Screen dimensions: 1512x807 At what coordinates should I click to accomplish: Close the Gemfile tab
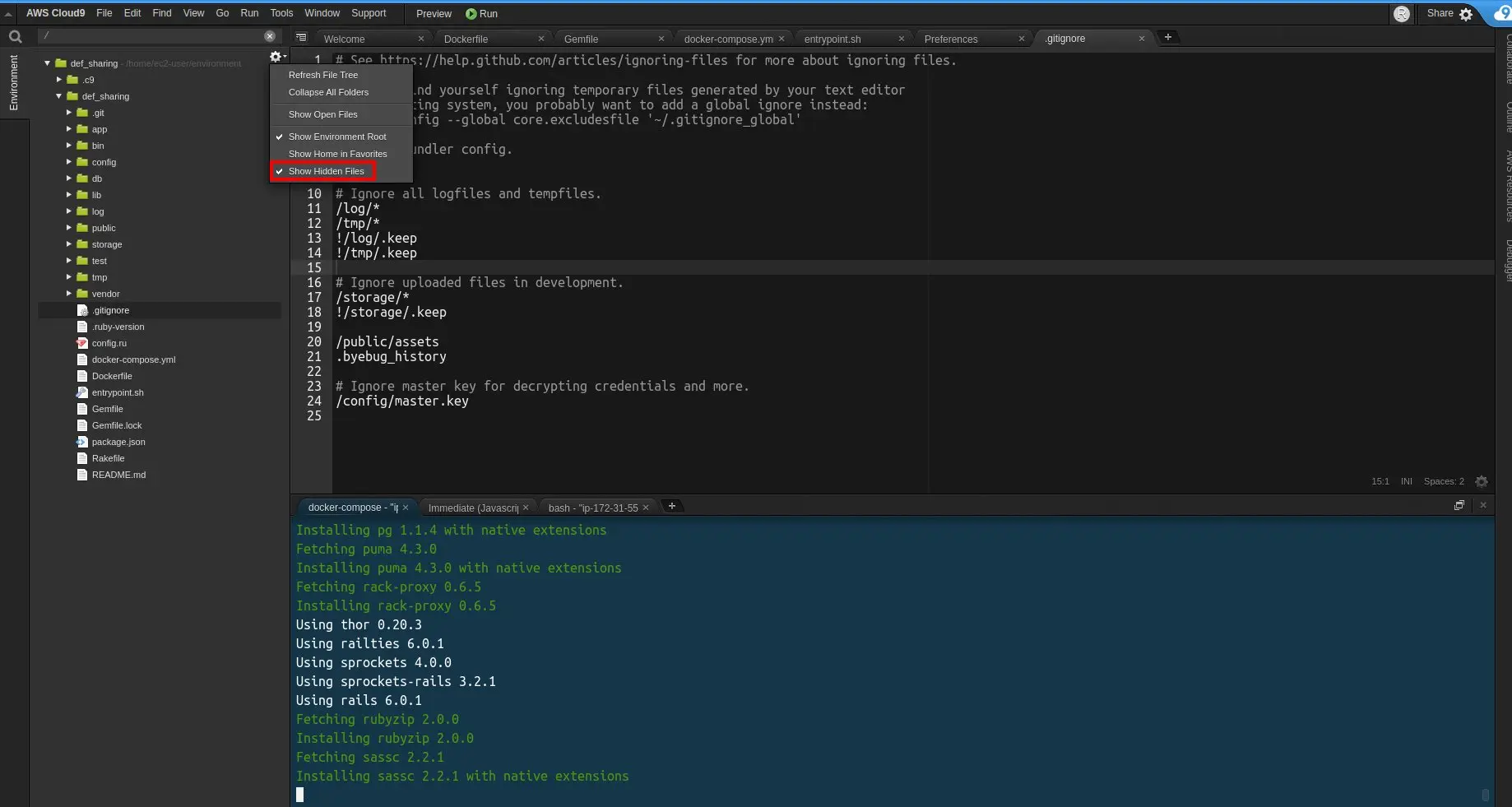(x=661, y=39)
